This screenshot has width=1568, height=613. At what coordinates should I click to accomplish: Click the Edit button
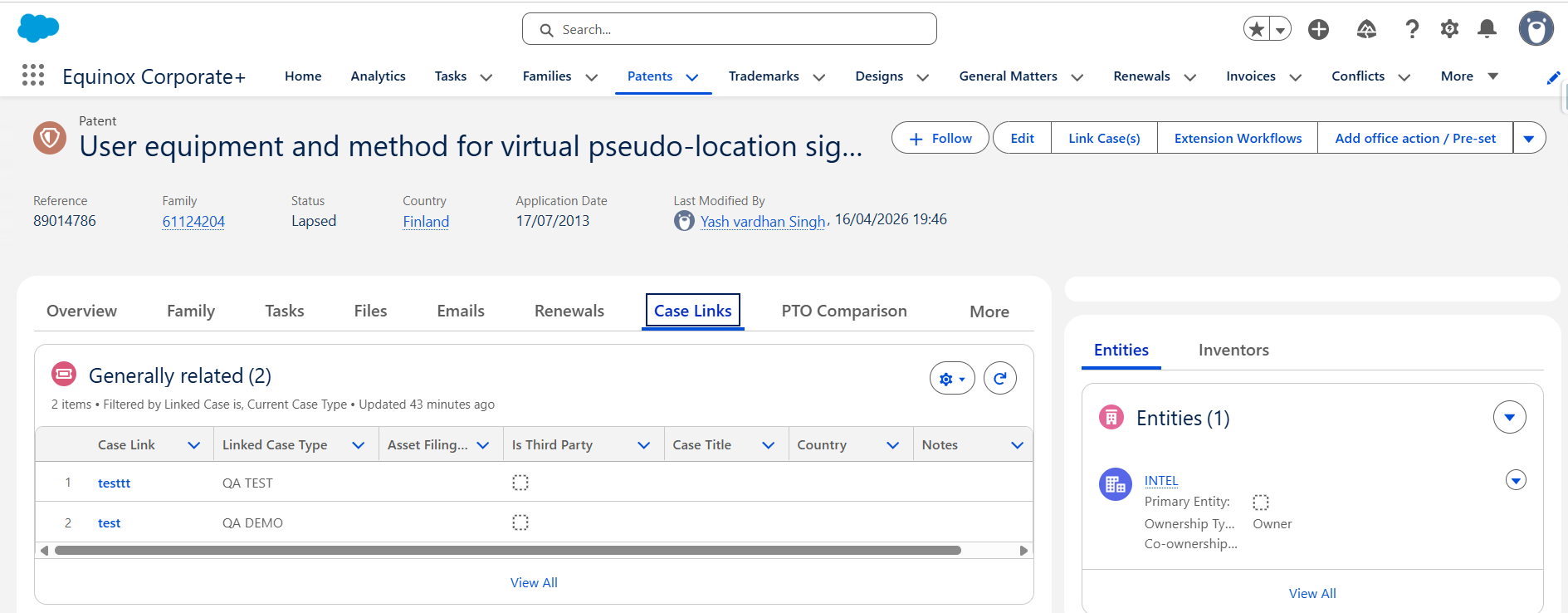click(1023, 138)
